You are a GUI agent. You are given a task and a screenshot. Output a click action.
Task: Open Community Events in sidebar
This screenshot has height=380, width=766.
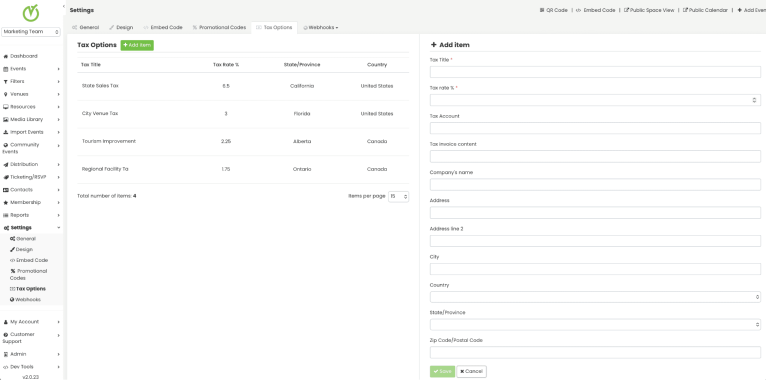31,148
